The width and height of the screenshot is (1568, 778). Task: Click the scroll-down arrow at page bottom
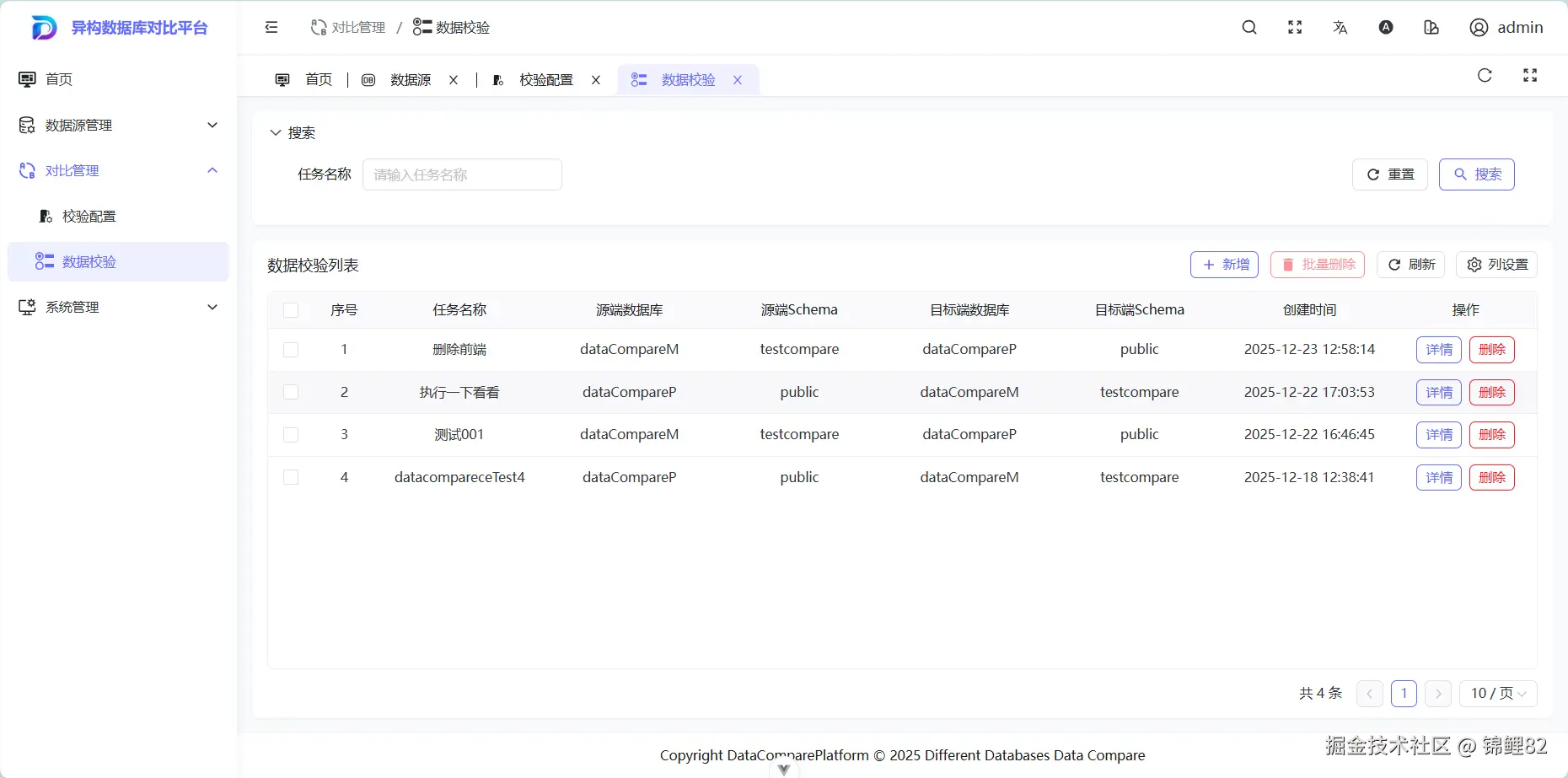[x=784, y=769]
